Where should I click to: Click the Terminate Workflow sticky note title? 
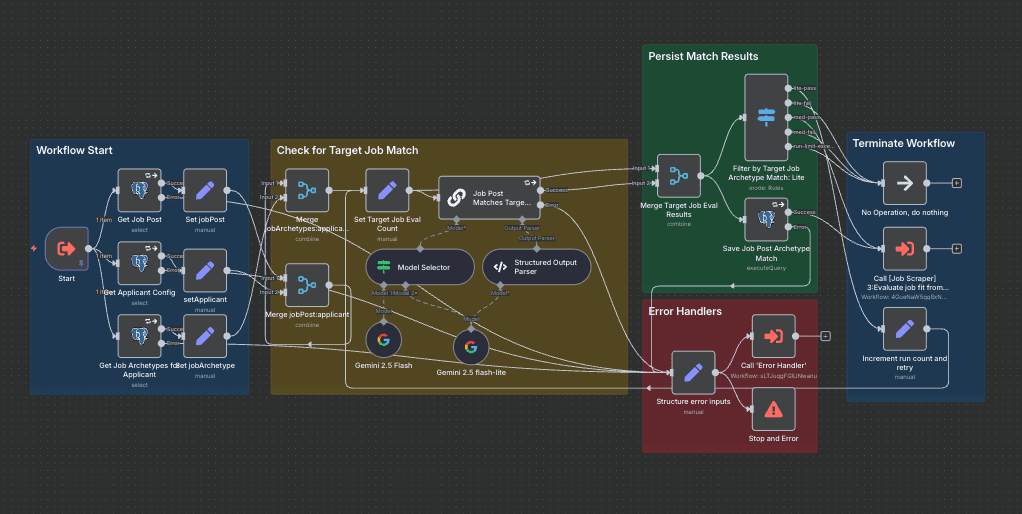click(903, 144)
